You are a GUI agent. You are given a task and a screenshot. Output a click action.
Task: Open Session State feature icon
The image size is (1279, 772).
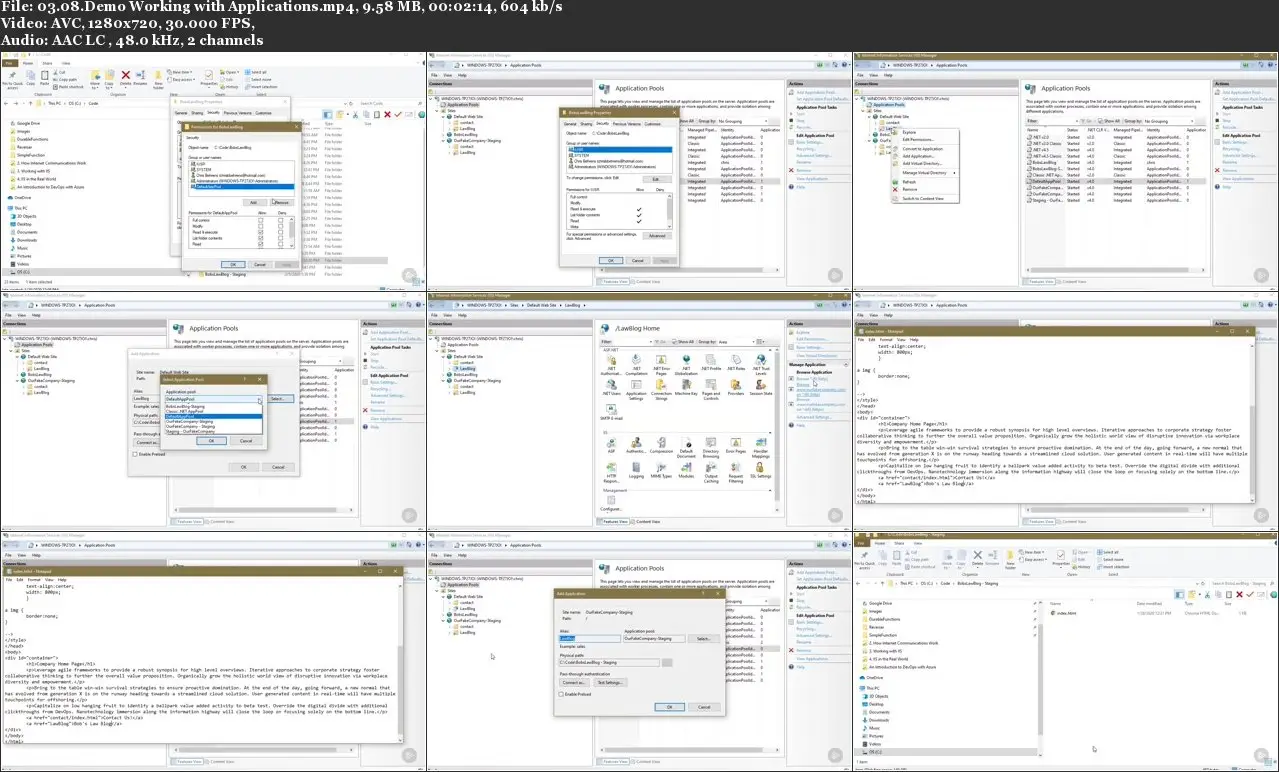tap(761, 388)
